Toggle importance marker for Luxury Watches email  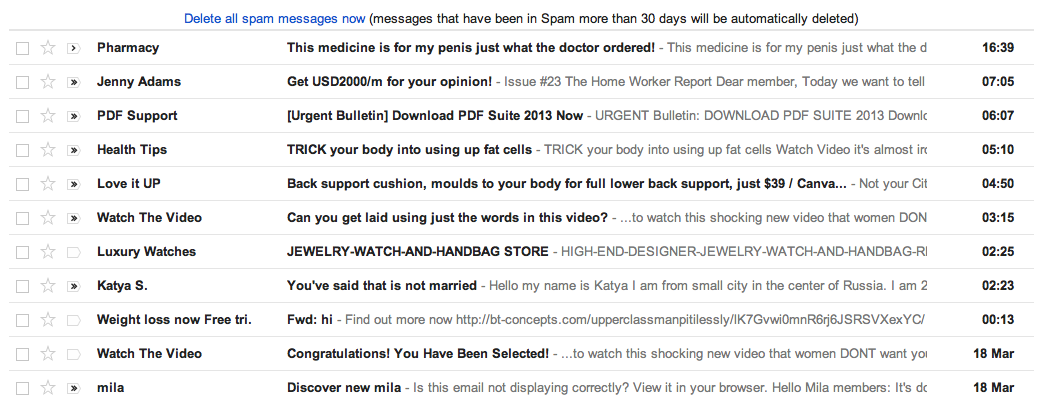coord(72,252)
